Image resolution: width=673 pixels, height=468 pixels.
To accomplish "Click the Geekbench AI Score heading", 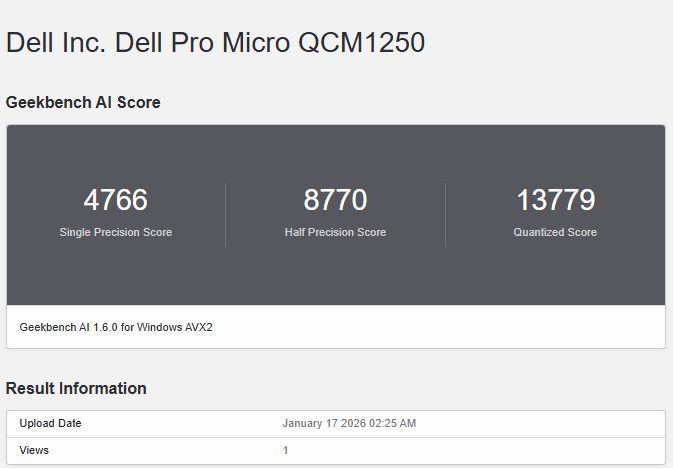I will [83, 103].
